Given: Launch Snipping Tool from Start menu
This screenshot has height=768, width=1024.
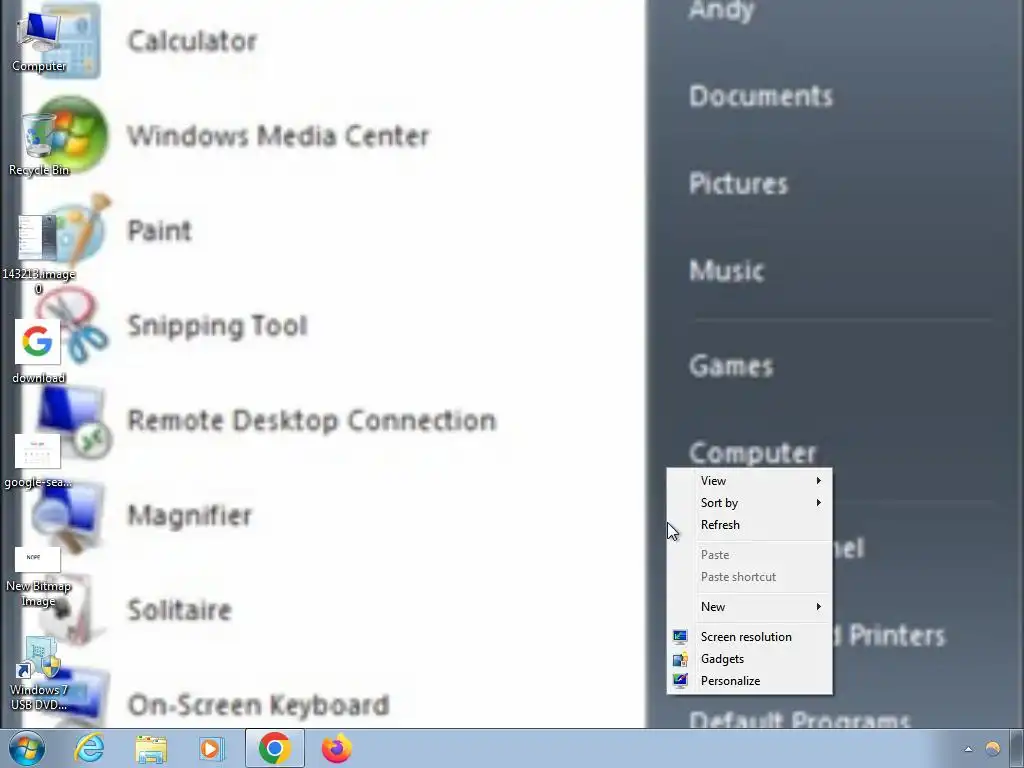Looking at the screenshot, I should click(217, 326).
